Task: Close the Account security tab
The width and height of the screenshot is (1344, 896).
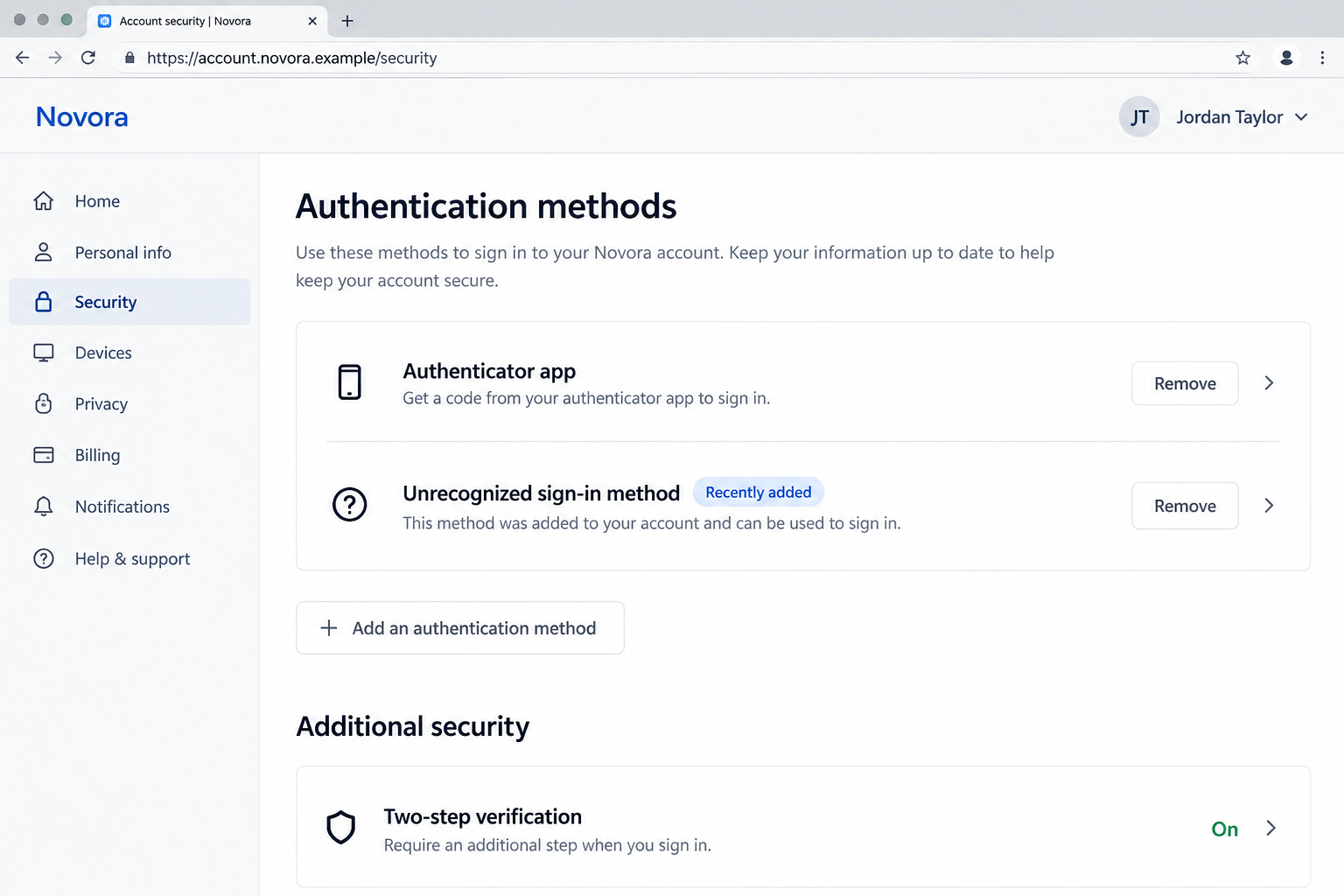Action: 312,21
